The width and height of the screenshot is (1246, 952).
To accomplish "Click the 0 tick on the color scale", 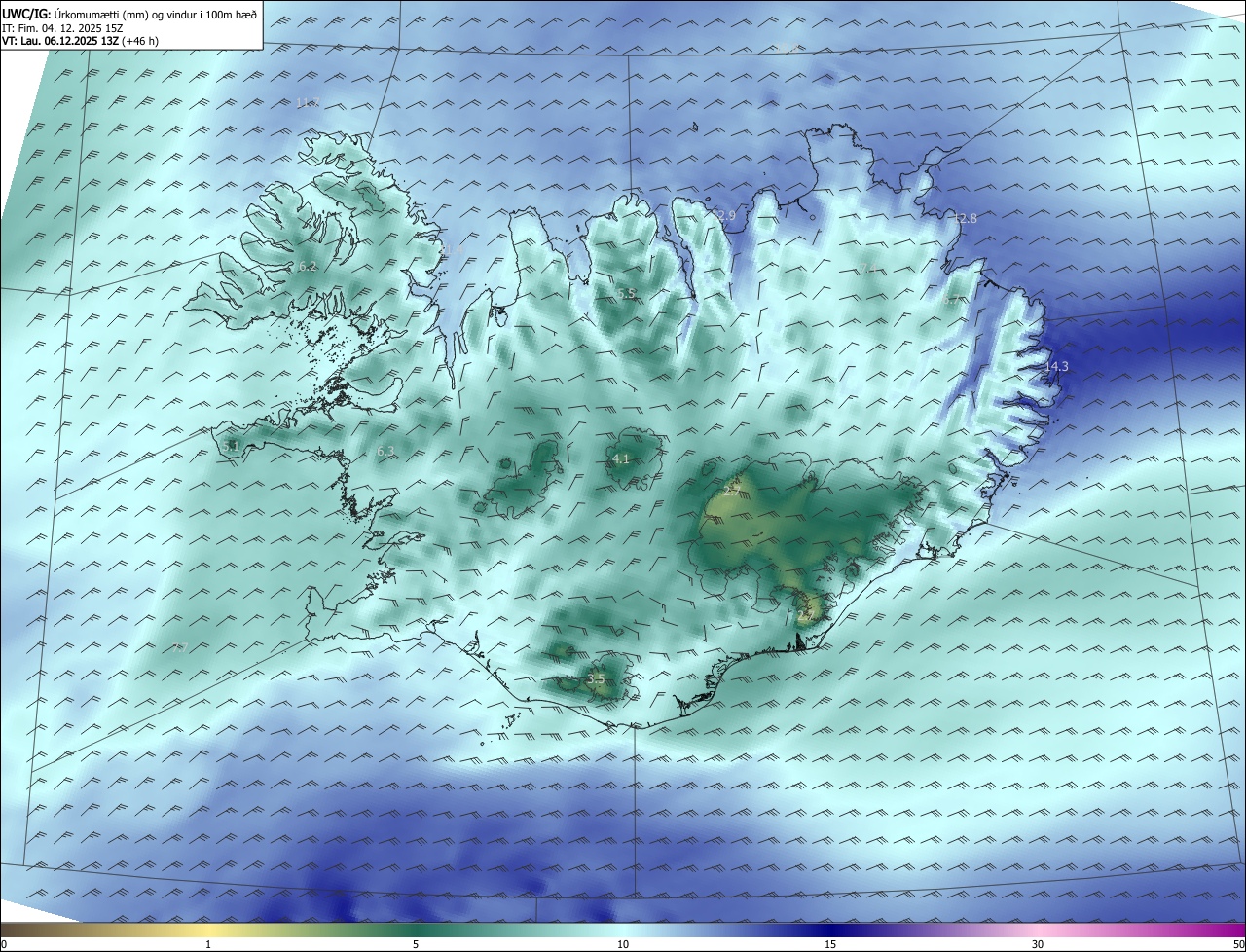I will coord(4,944).
